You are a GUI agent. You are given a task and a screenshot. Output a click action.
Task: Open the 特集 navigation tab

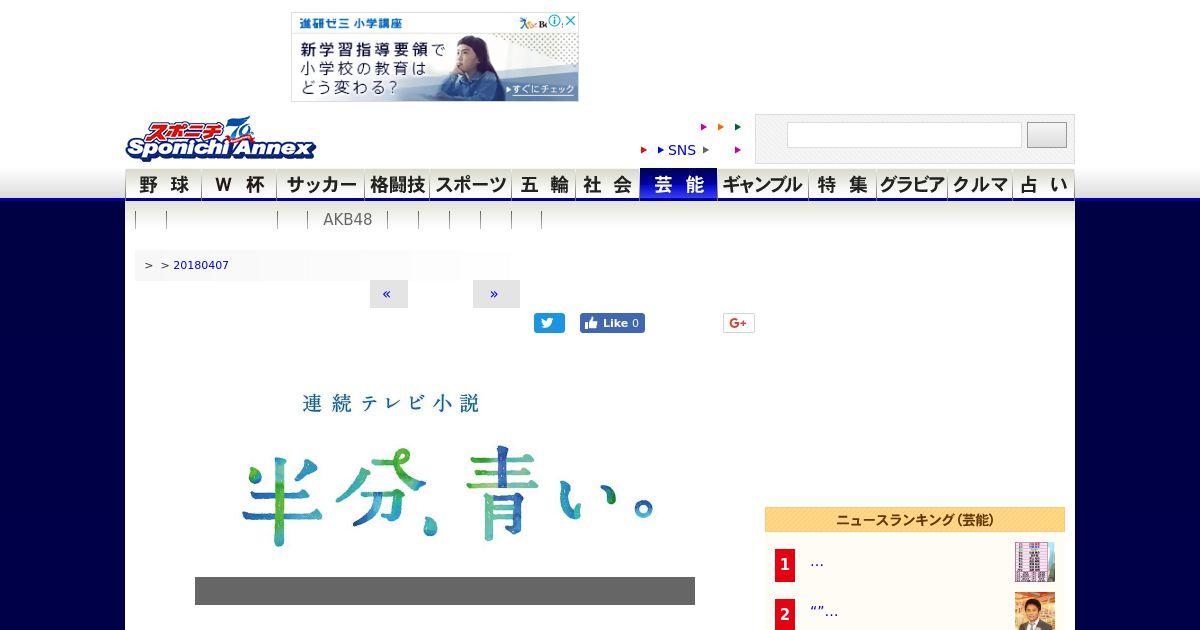pos(843,185)
